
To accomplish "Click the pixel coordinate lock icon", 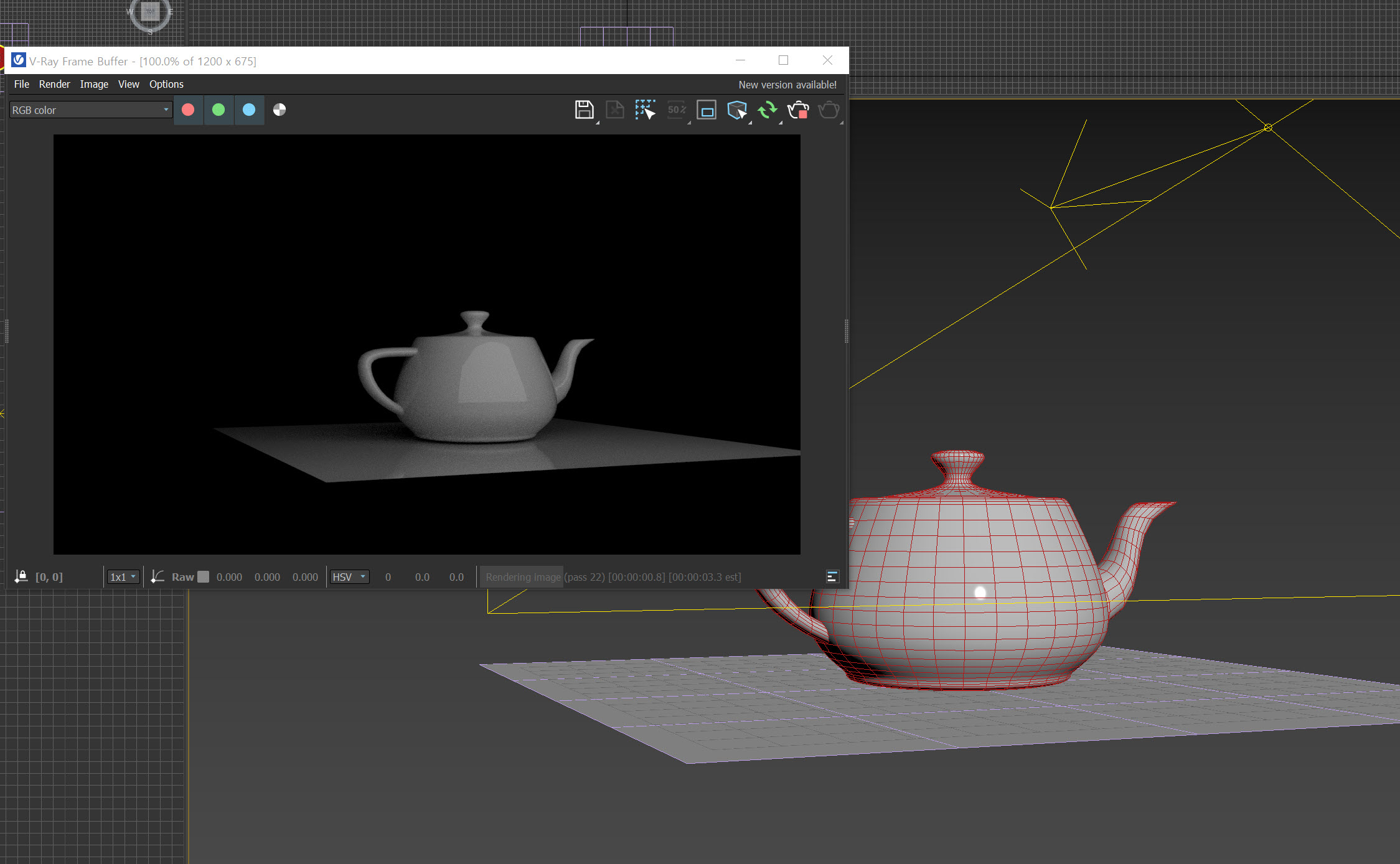I will pos(21,576).
